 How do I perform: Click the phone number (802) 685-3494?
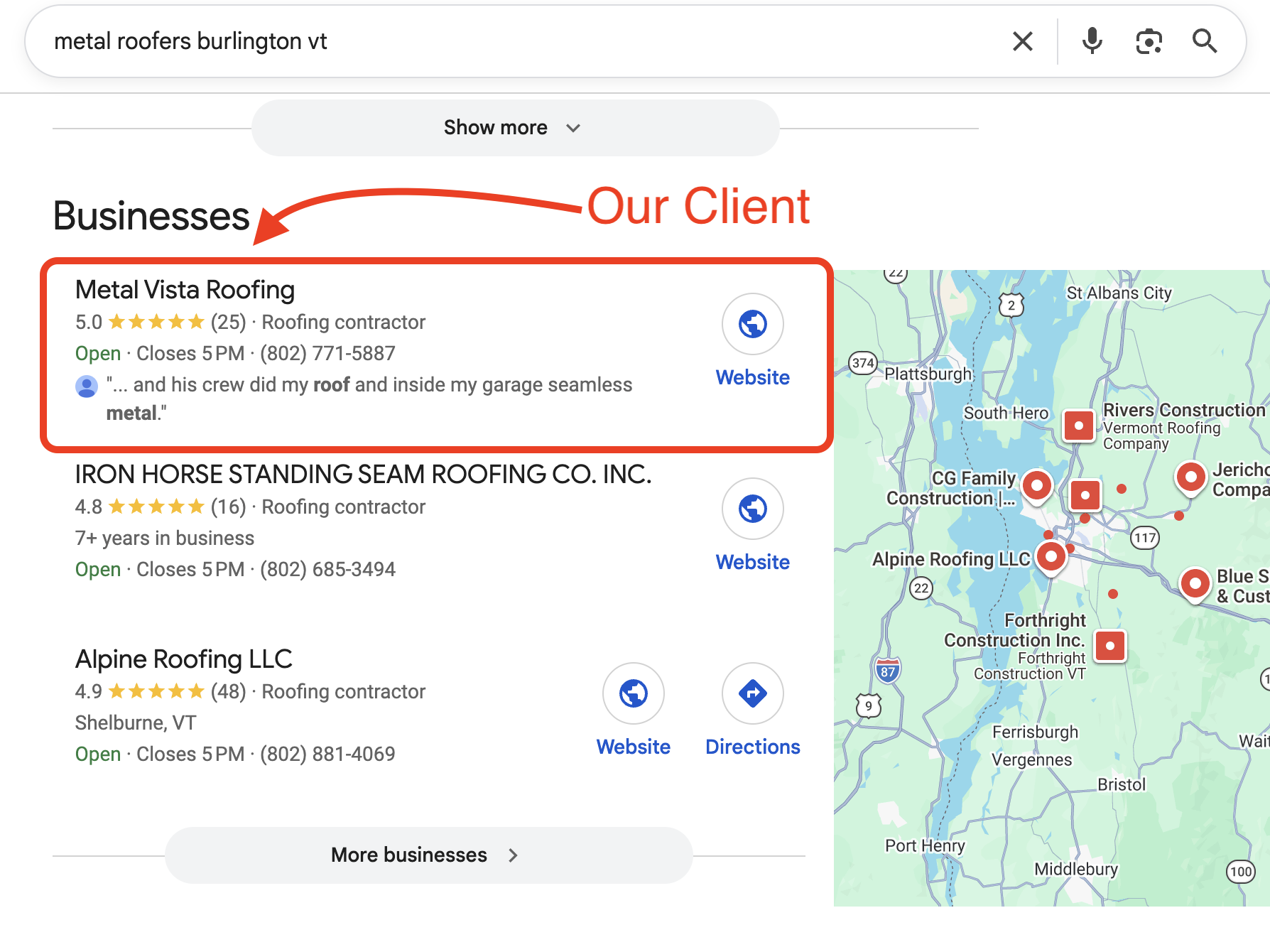pyautogui.click(x=327, y=570)
